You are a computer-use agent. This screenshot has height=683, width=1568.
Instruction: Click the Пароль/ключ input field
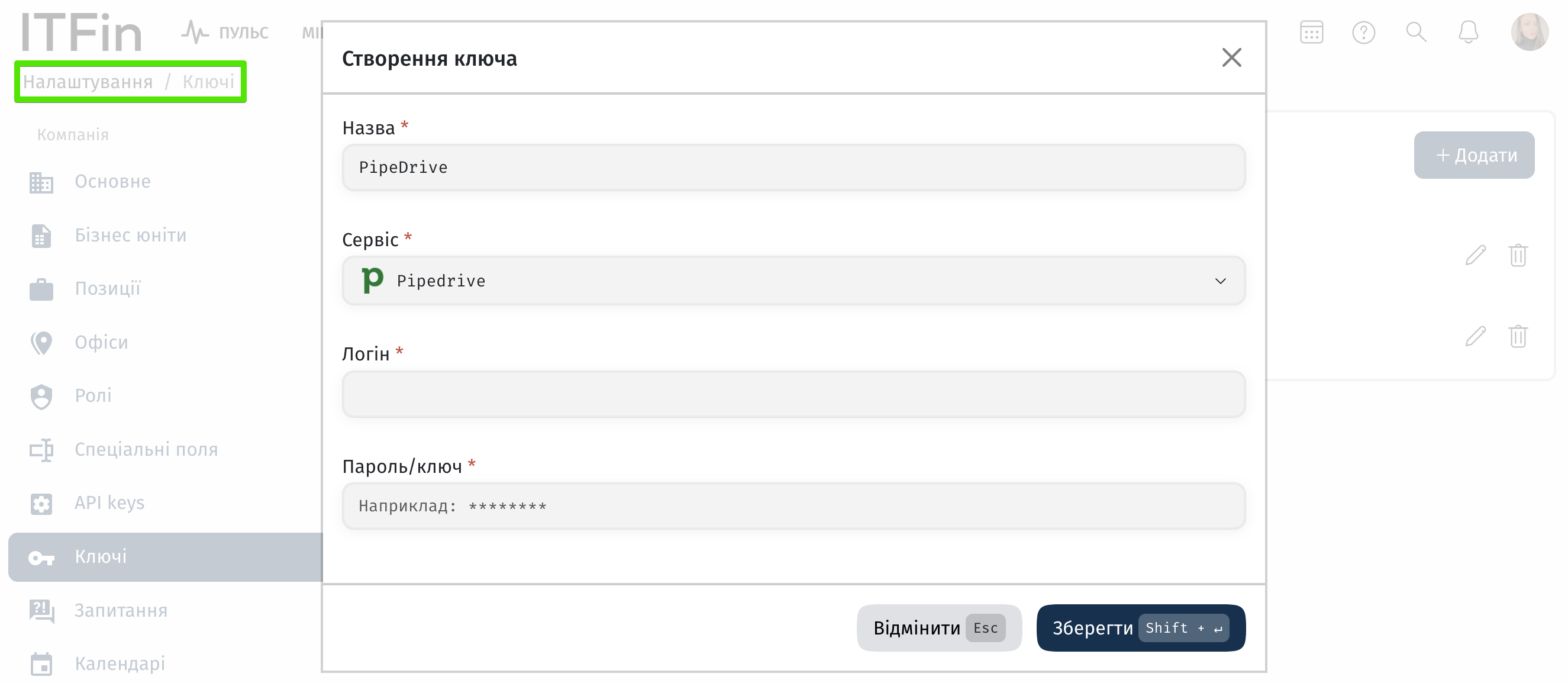pyautogui.click(x=793, y=506)
